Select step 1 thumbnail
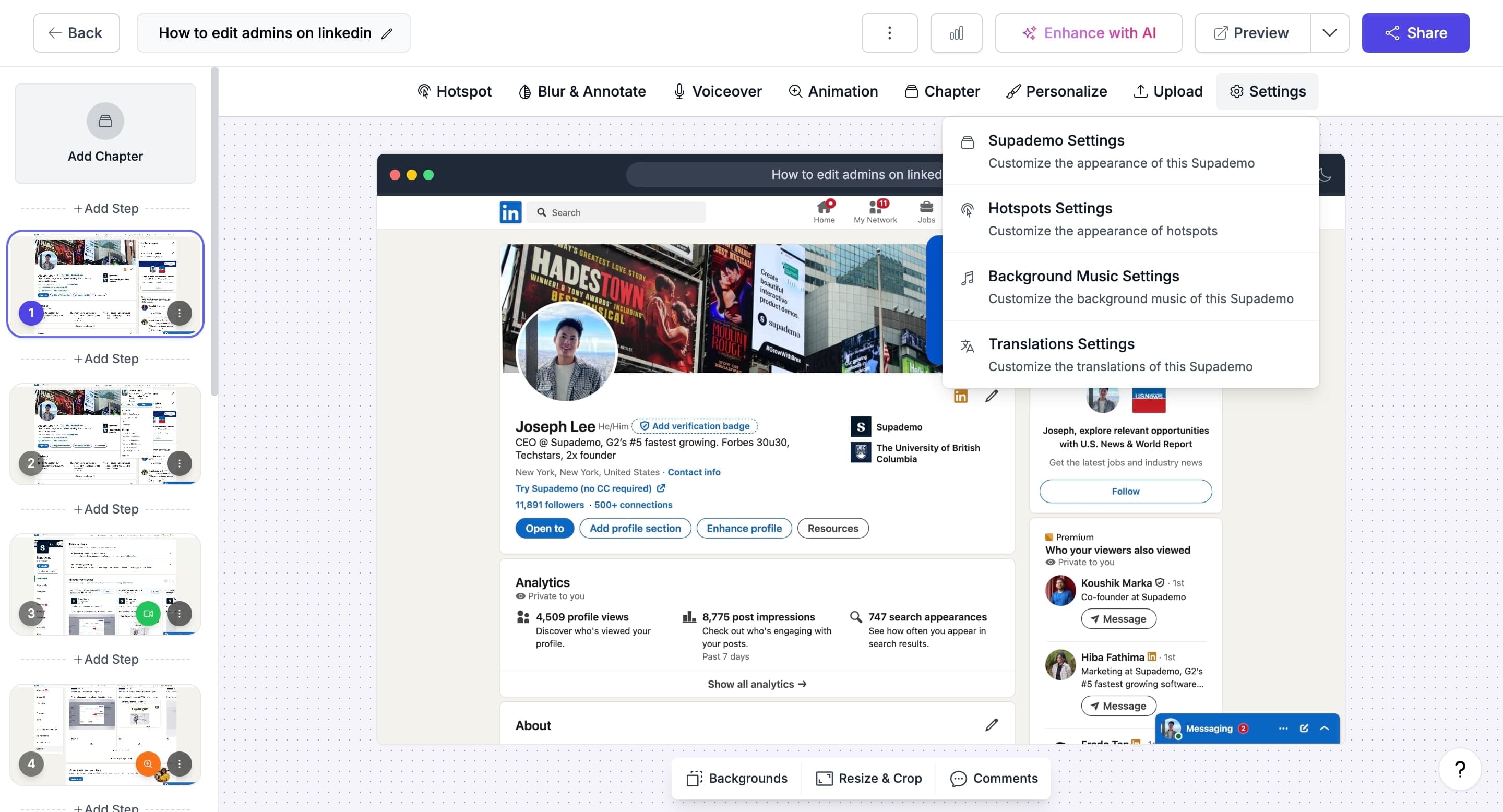The image size is (1503, 812). [x=105, y=283]
